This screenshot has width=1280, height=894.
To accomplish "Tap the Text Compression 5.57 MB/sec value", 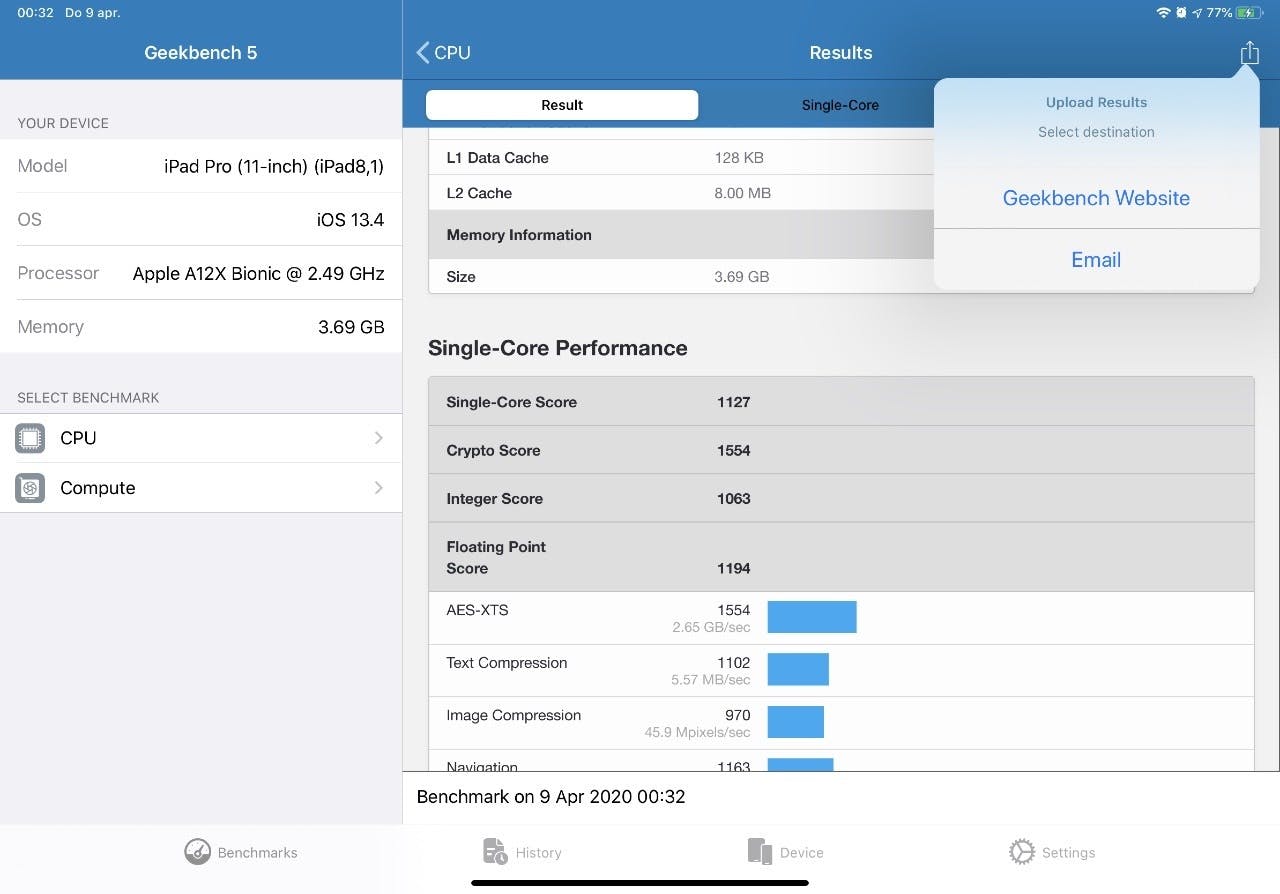I will point(711,680).
